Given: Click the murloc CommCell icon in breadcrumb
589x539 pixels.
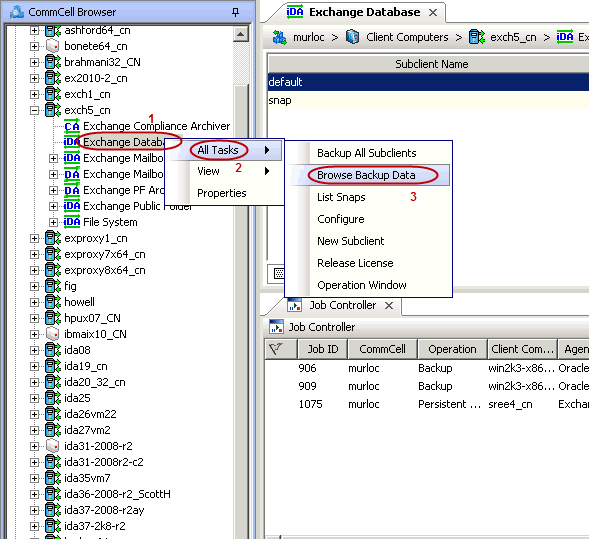Looking at the screenshot, I should point(279,37).
